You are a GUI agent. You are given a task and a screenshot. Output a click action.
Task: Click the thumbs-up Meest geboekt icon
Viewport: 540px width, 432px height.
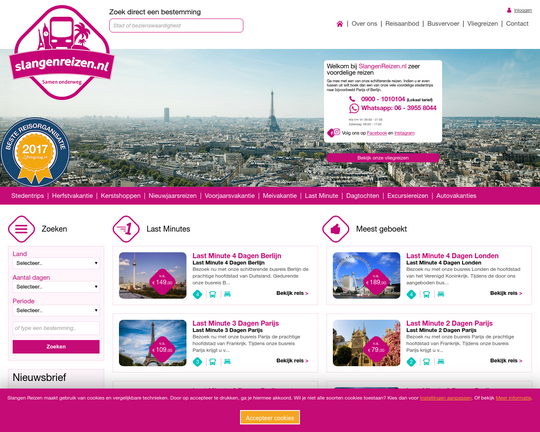point(335,229)
